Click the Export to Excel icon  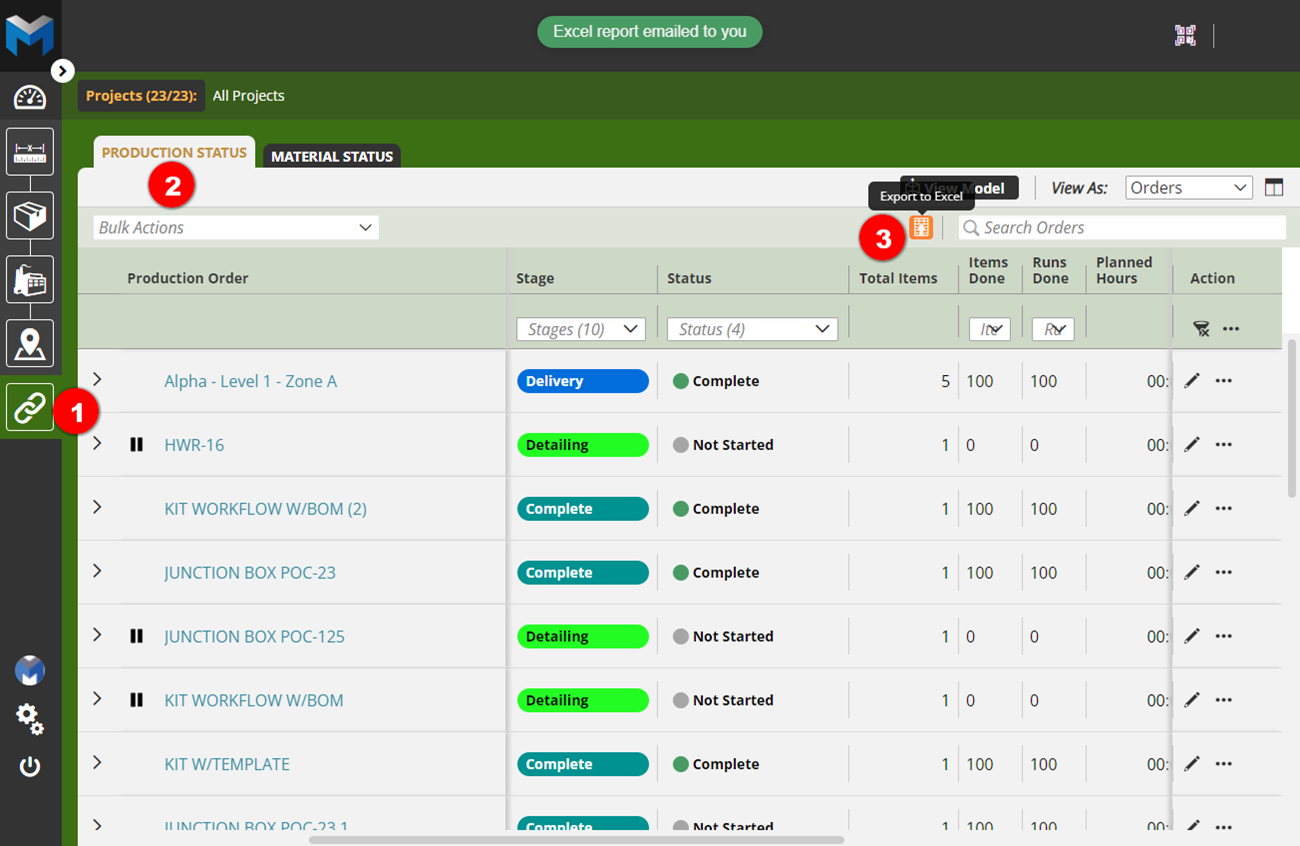point(921,228)
